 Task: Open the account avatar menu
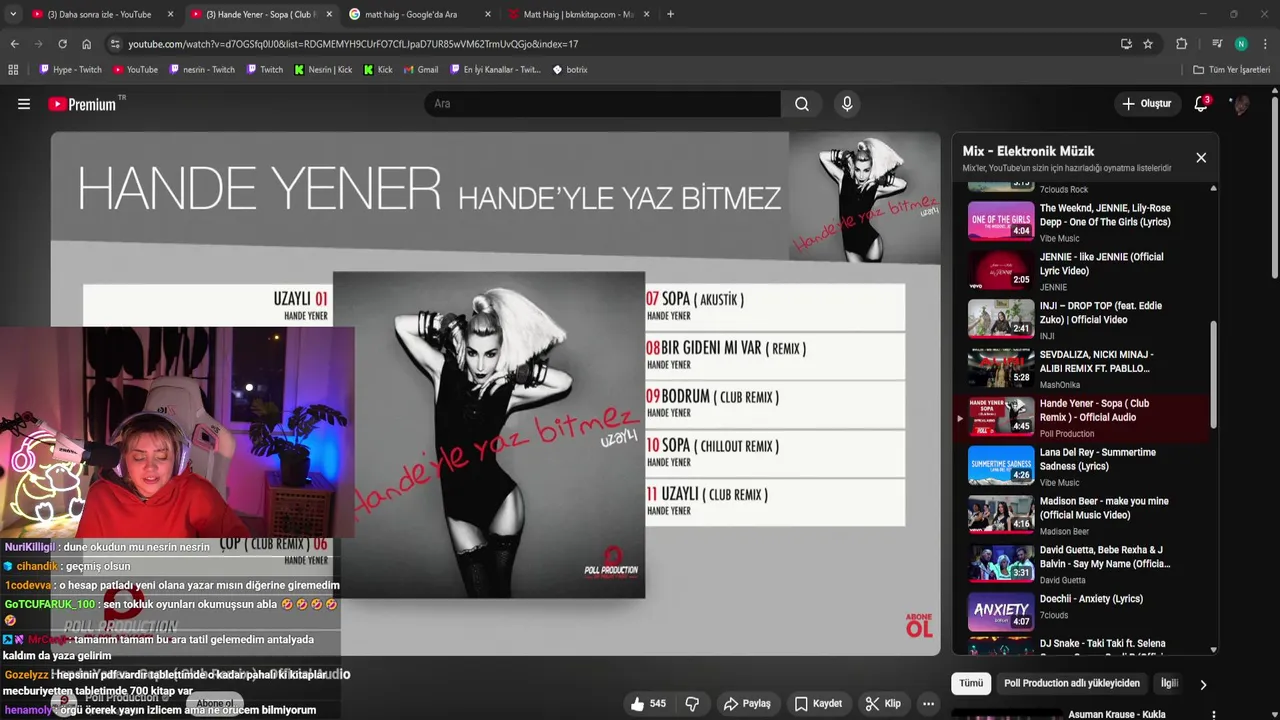coord(1240,104)
